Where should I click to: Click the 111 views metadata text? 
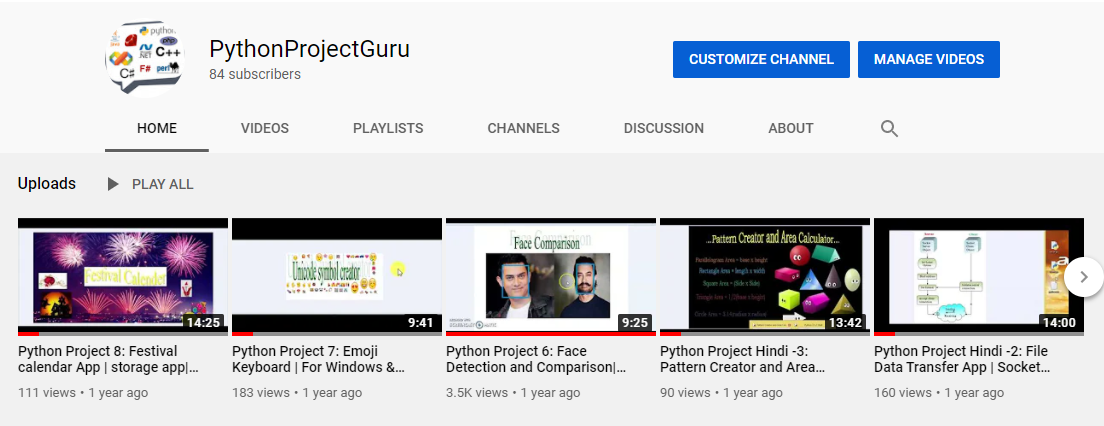[46, 393]
